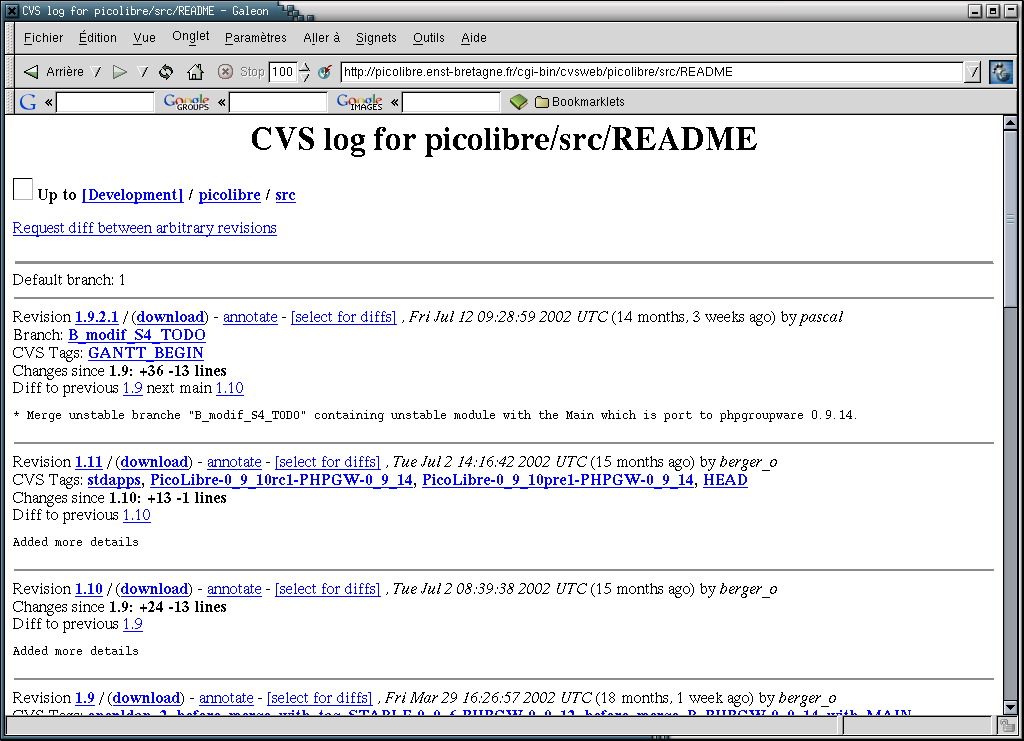The height and width of the screenshot is (741, 1024).
Task: Click in the URL address field
Action: [x=650, y=72]
